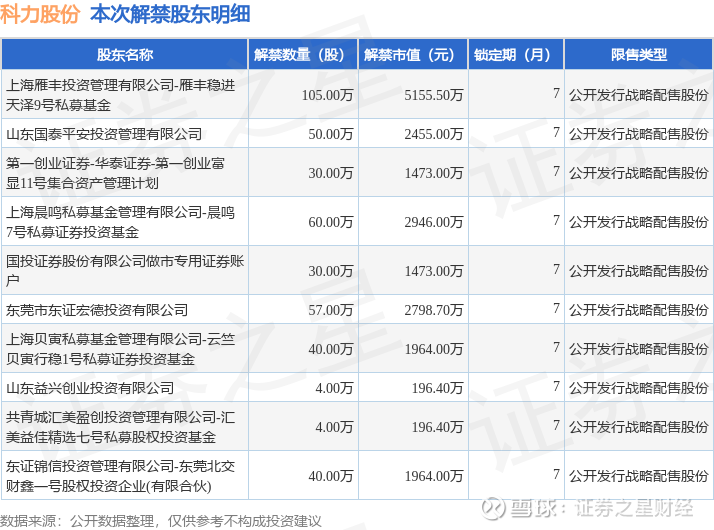Click 30.00万 in the 第一创业证券 row
Image resolution: width=714 pixels, height=530 pixels.
click(331, 173)
